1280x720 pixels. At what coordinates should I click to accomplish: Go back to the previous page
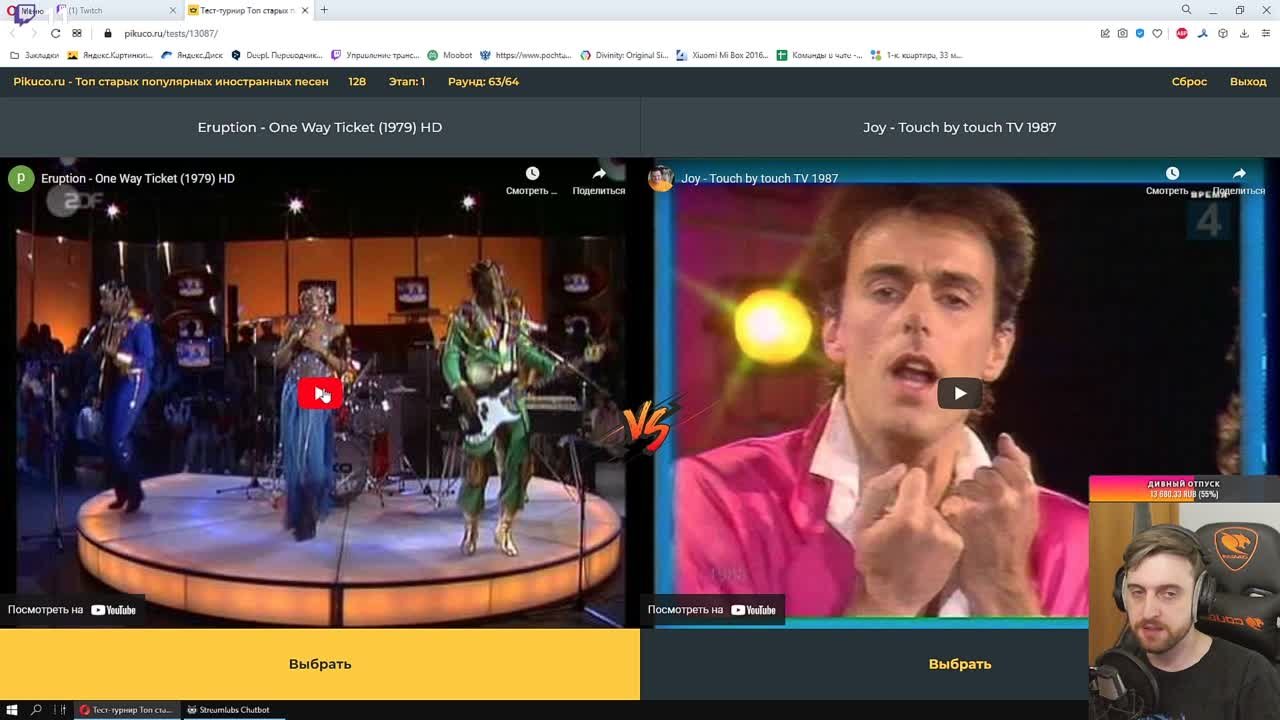14,33
